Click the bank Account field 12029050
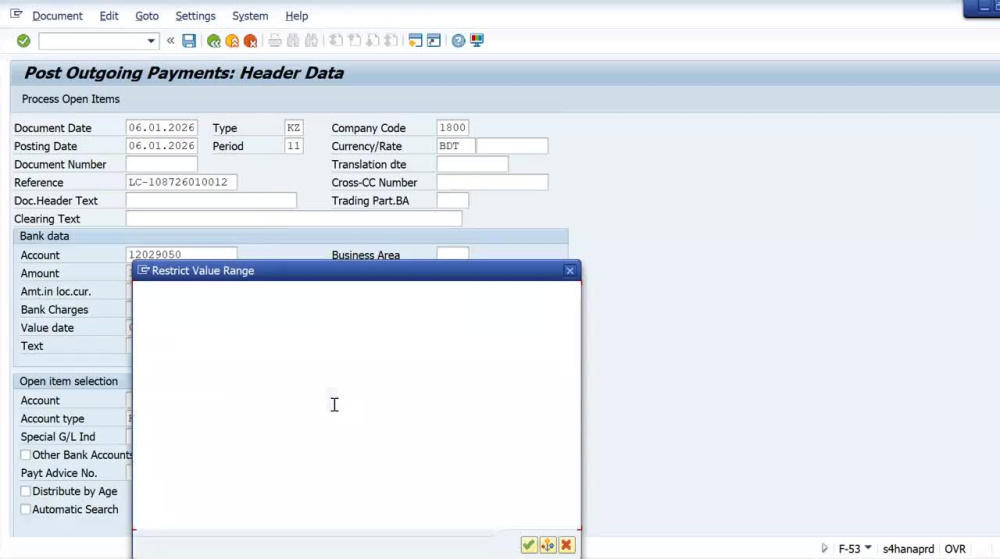 coord(181,254)
